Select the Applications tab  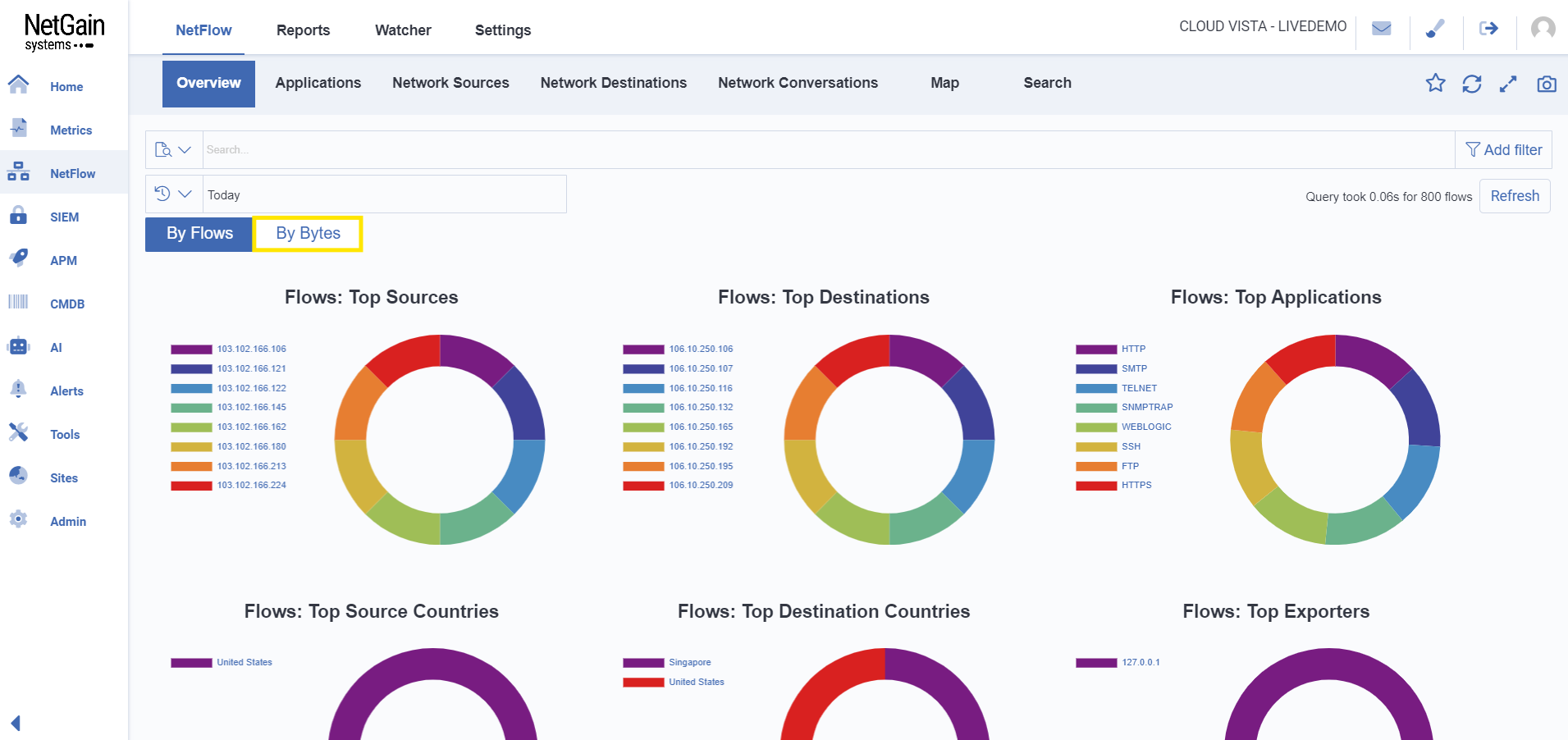[x=318, y=83]
